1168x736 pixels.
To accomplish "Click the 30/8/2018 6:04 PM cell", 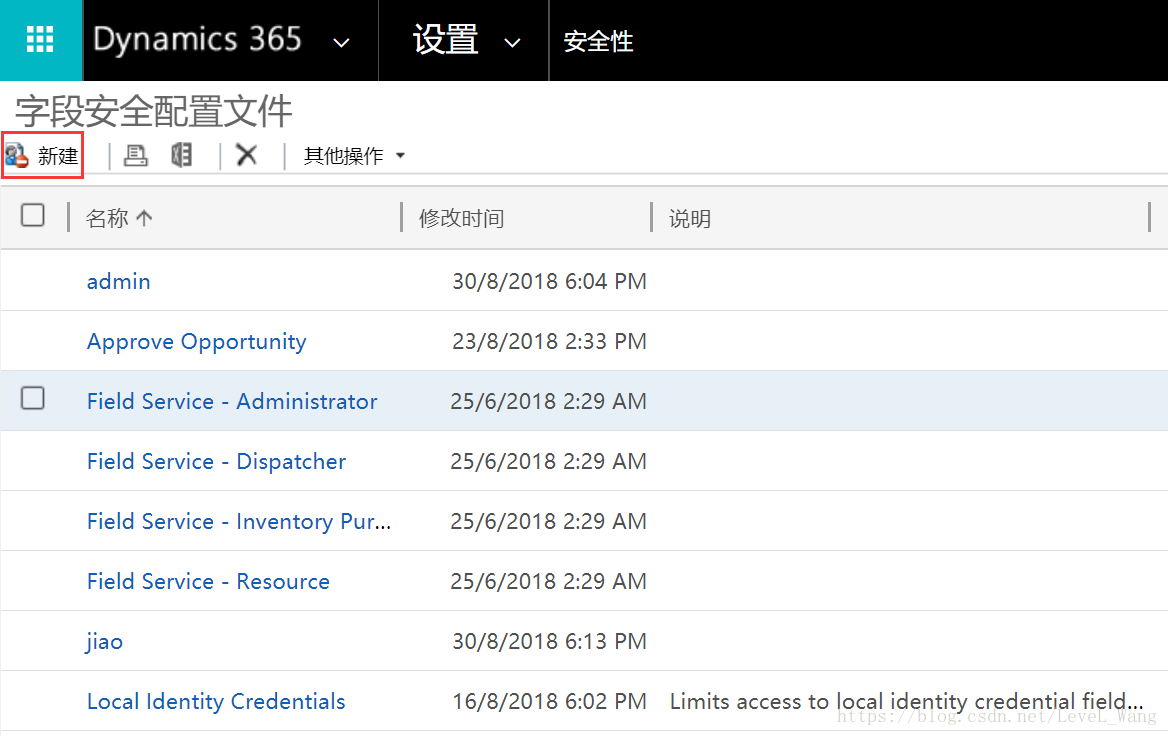I will coord(550,281).
